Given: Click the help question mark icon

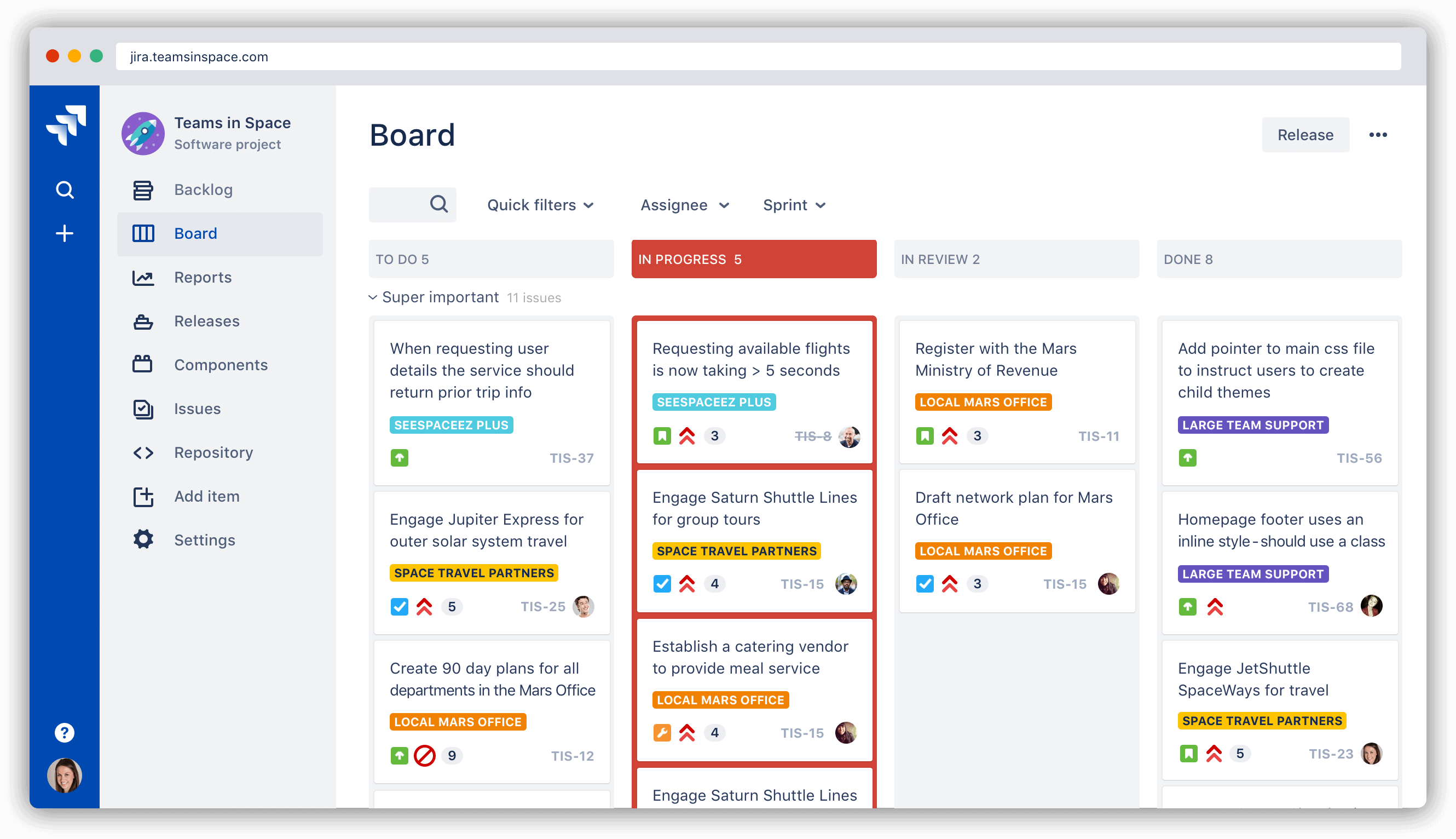Looking at the screenshot, I should [x=65, y=732].
